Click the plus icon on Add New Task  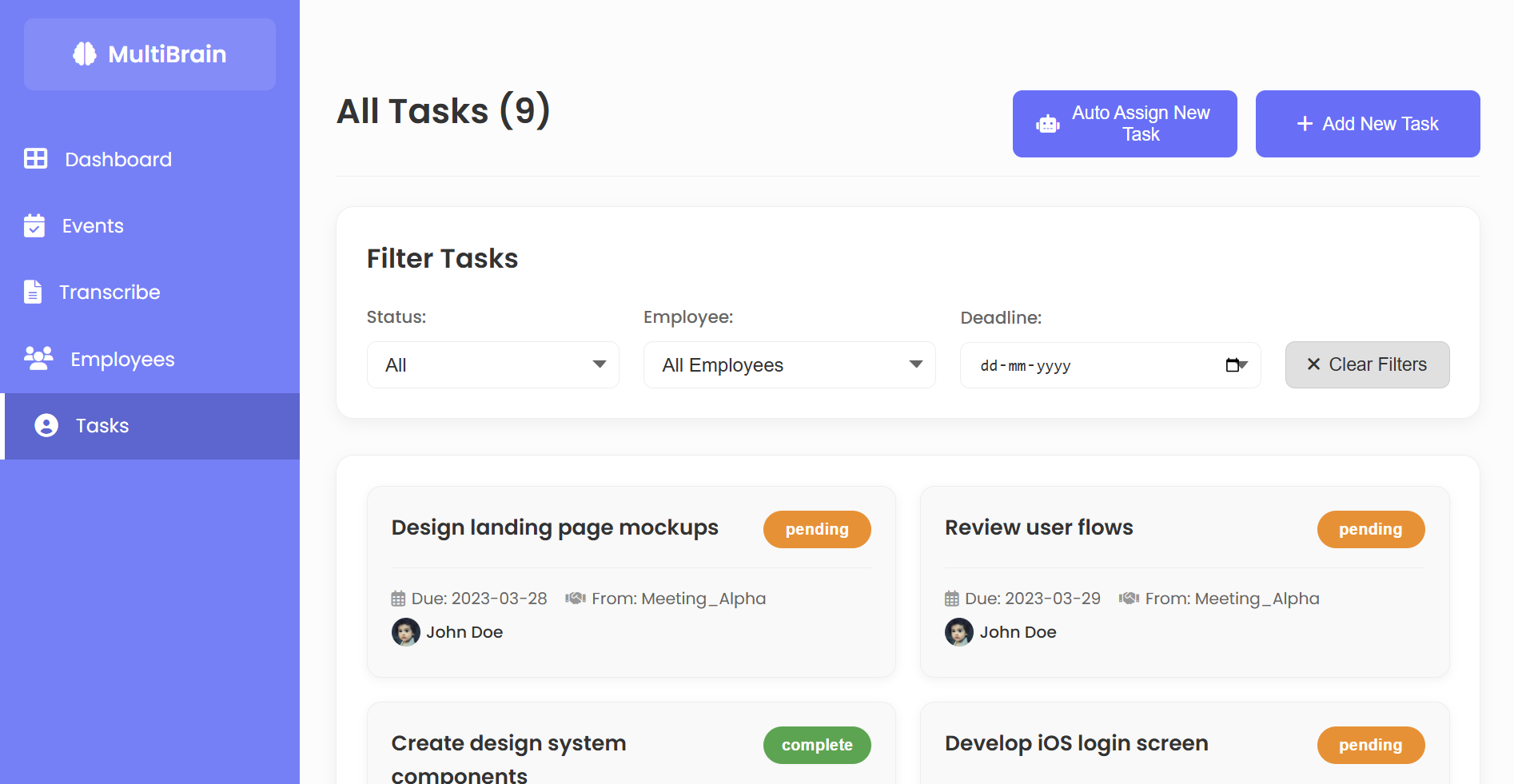(1305, 124)
